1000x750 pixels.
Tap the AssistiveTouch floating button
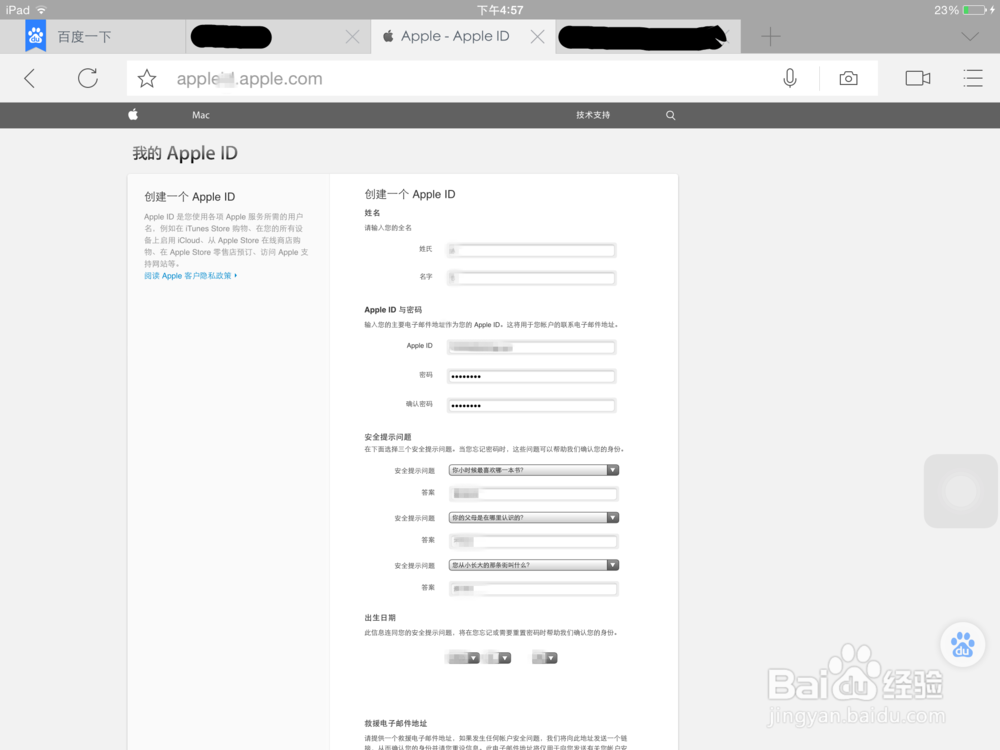pyautogui.click(x=960, y=491)
